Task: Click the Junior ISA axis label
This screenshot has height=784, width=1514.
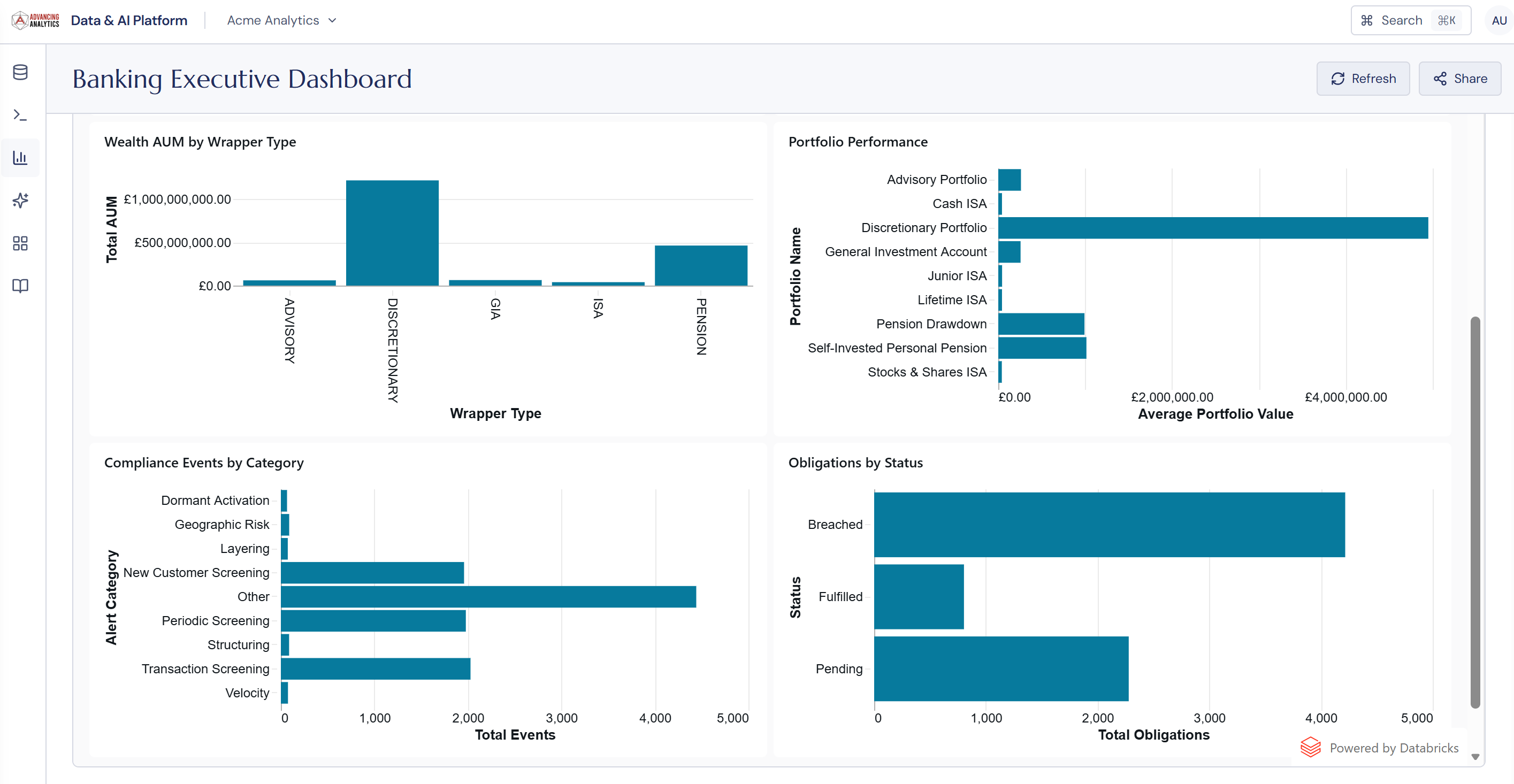Action: point(957,276)
